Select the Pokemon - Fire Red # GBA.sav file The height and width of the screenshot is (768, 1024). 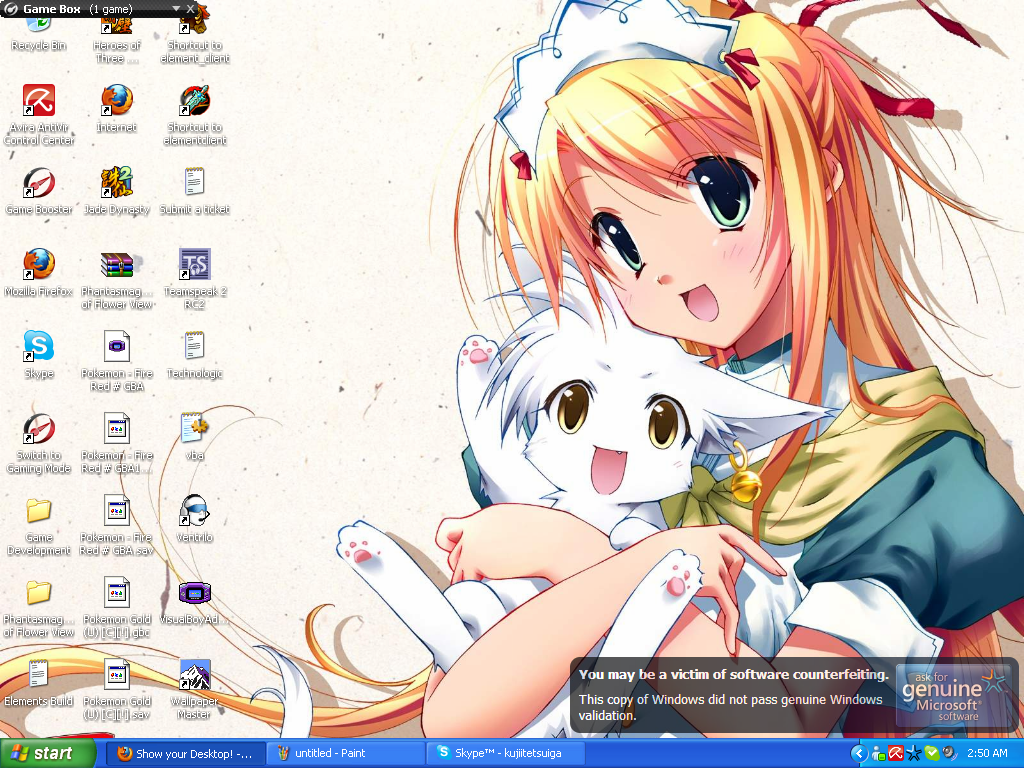(117, 526)
